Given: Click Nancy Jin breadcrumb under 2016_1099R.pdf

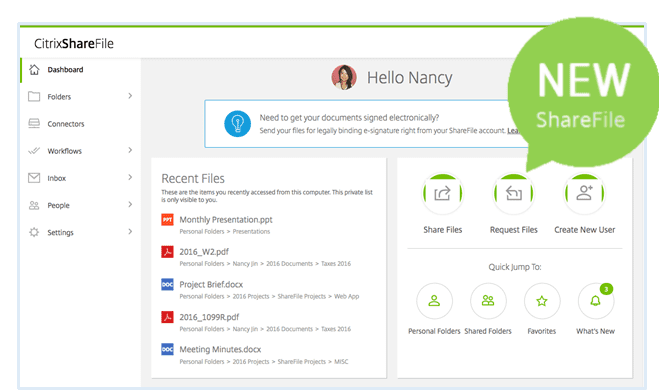Looking at the screenshot, I should pyautogui.click(x=245, y=329).
